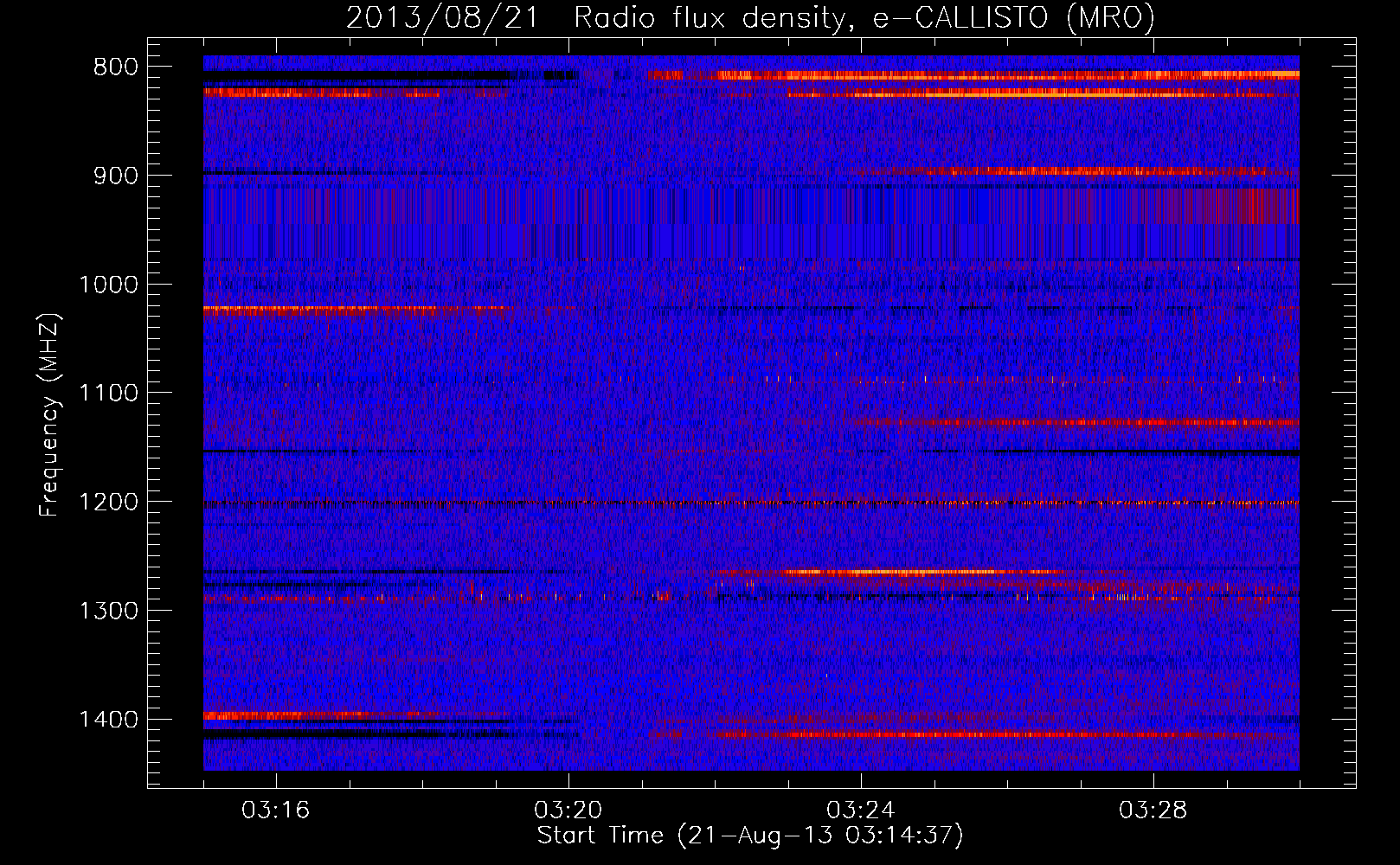Viewport: 1400px width, 865px height.
Task: Click the 1000 frequency axis label
Action: pyautogui.click(x=108, y=285)
